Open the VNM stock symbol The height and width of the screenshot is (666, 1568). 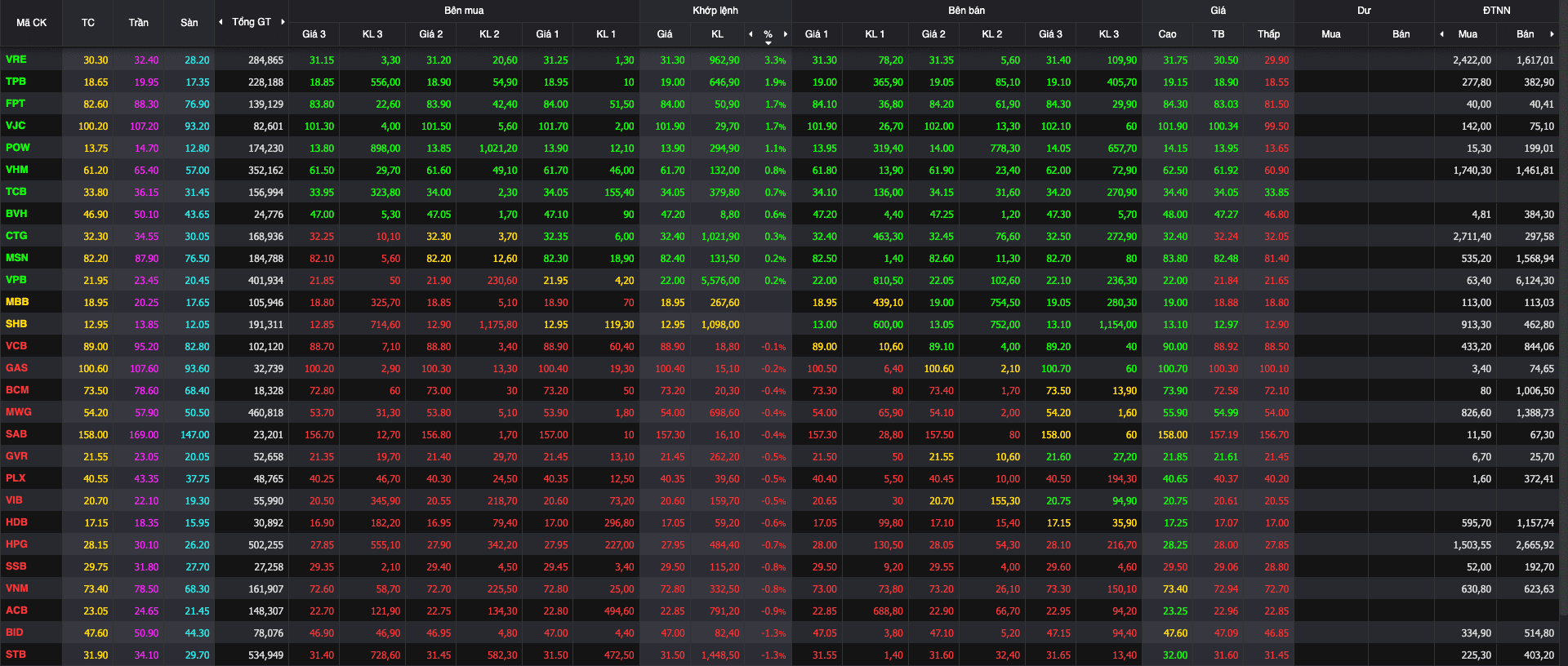point(17,588)
